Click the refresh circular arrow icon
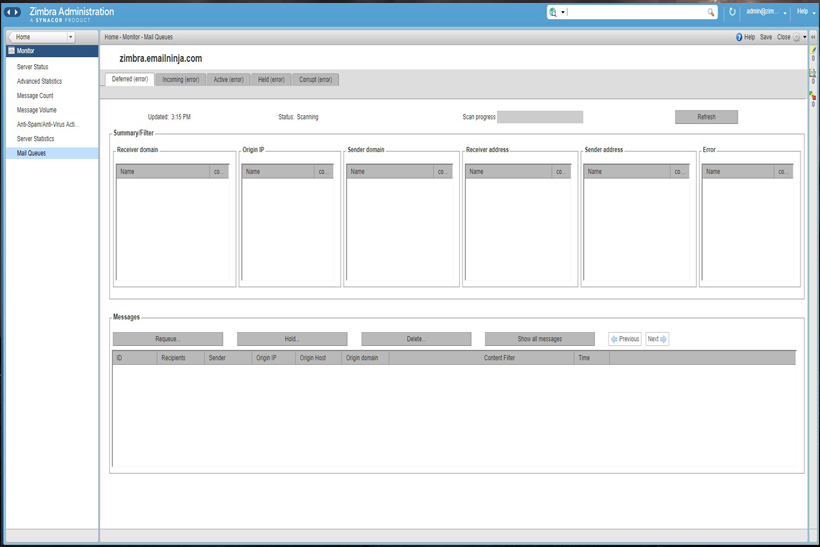 pos(732,12)
